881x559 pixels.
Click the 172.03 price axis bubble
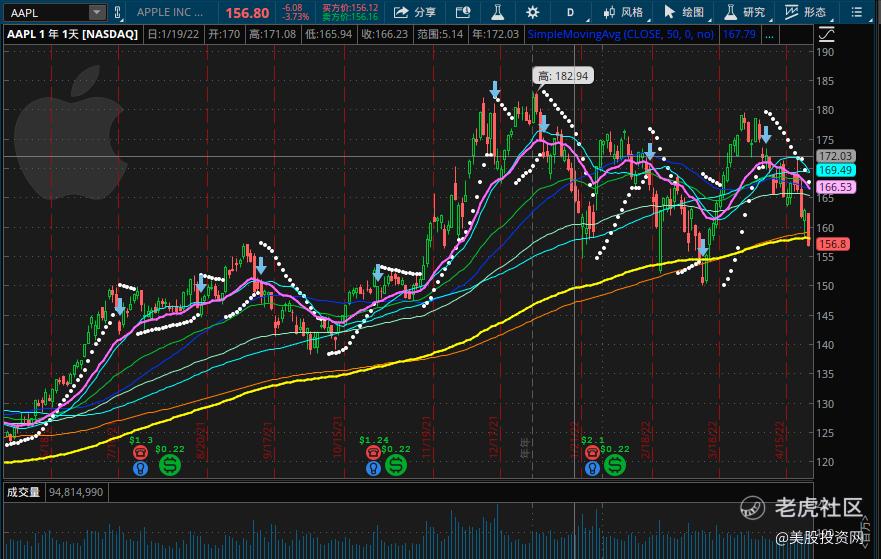835,156
